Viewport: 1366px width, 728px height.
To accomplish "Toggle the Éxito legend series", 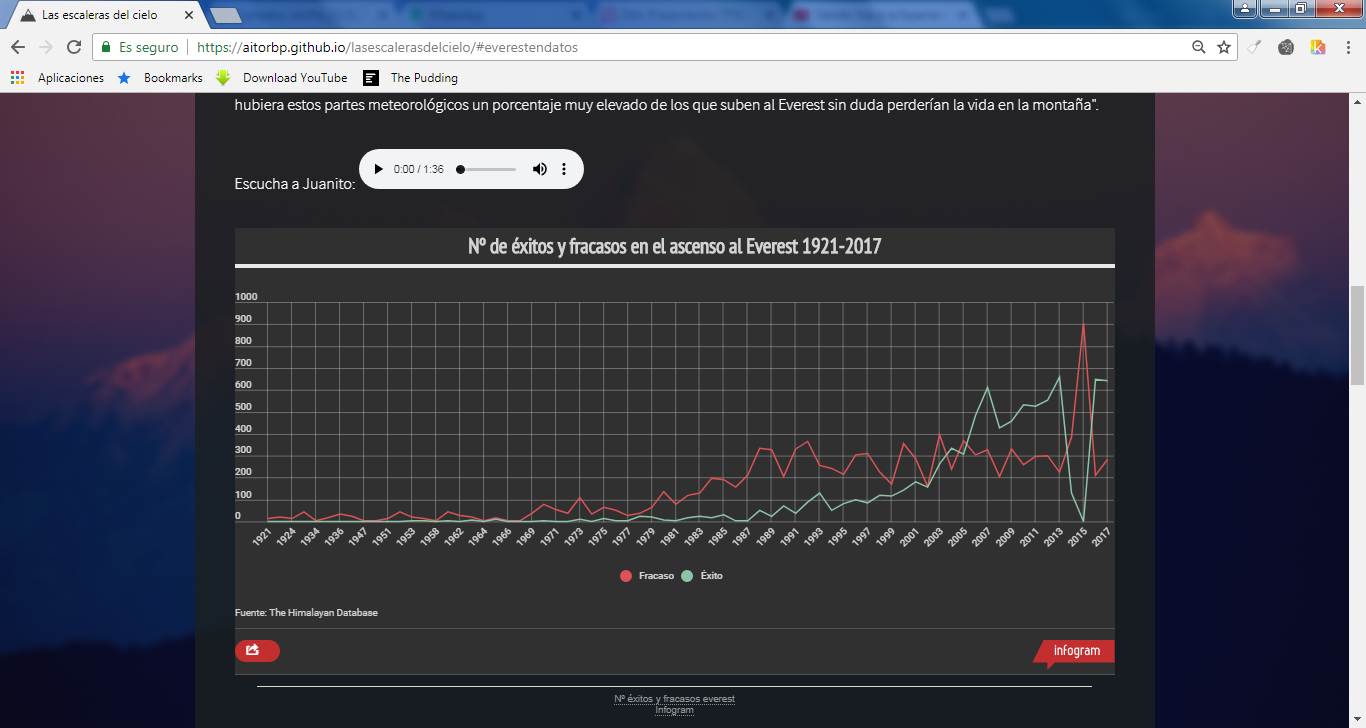I will tap(703, 576).
